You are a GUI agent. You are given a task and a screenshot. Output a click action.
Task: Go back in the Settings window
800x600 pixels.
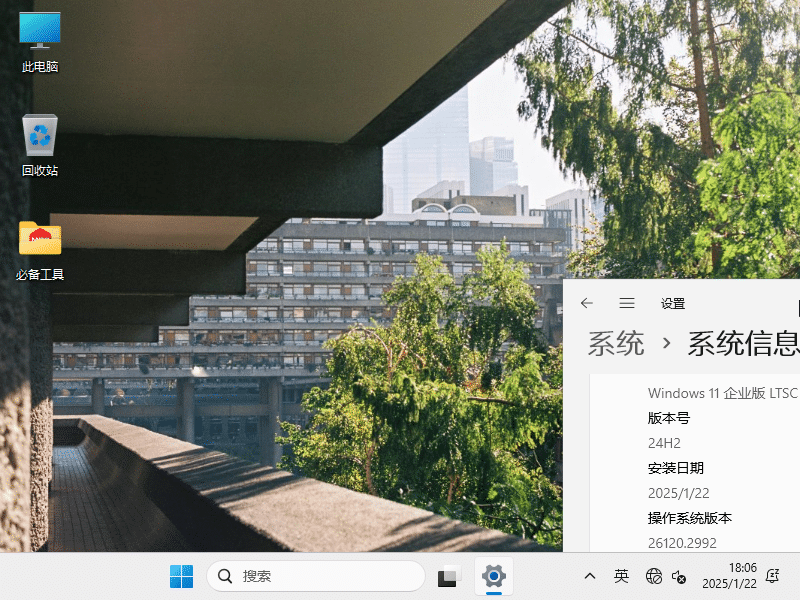tap(587, 304)
